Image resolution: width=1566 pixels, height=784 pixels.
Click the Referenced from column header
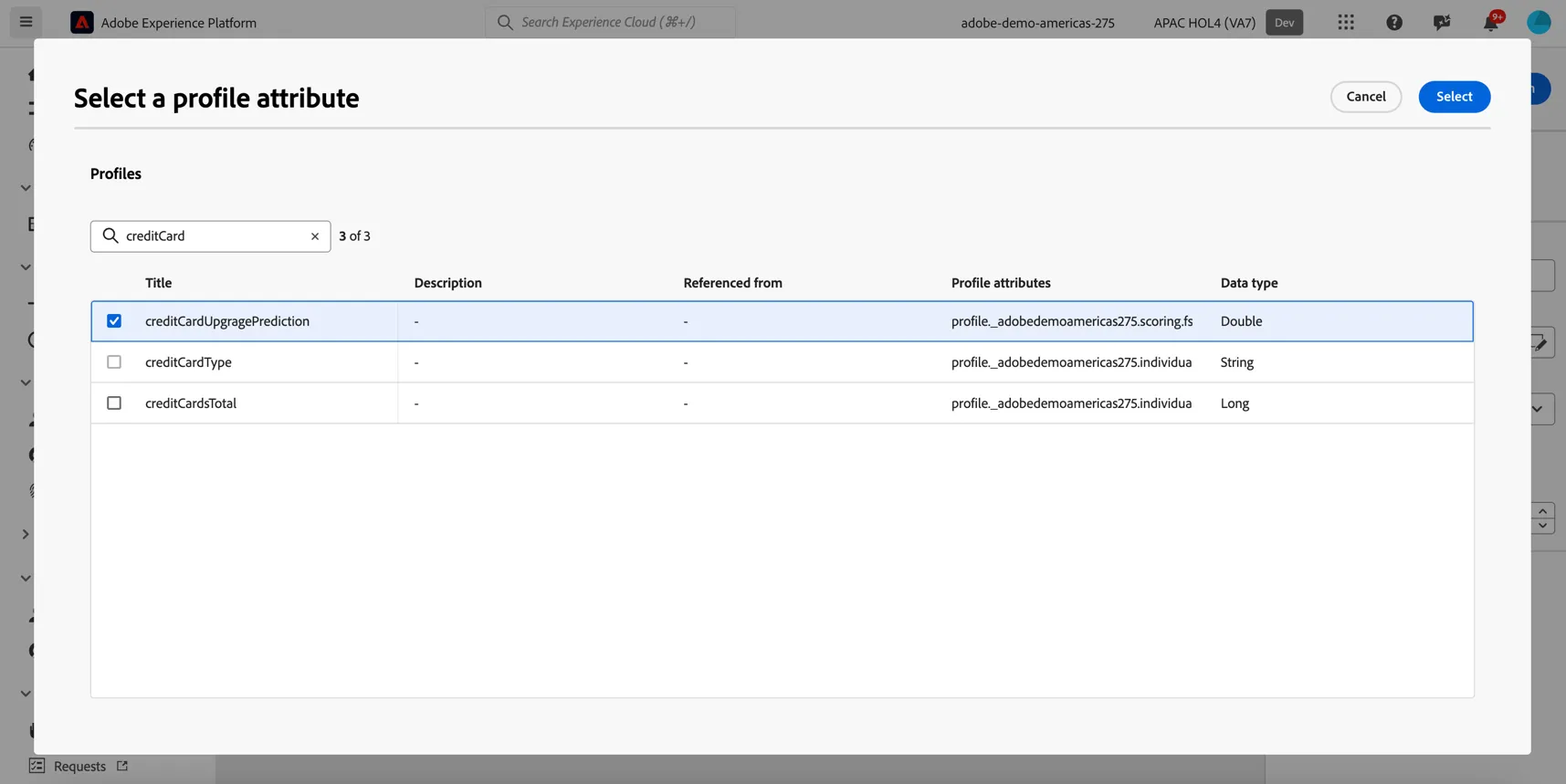733,283
